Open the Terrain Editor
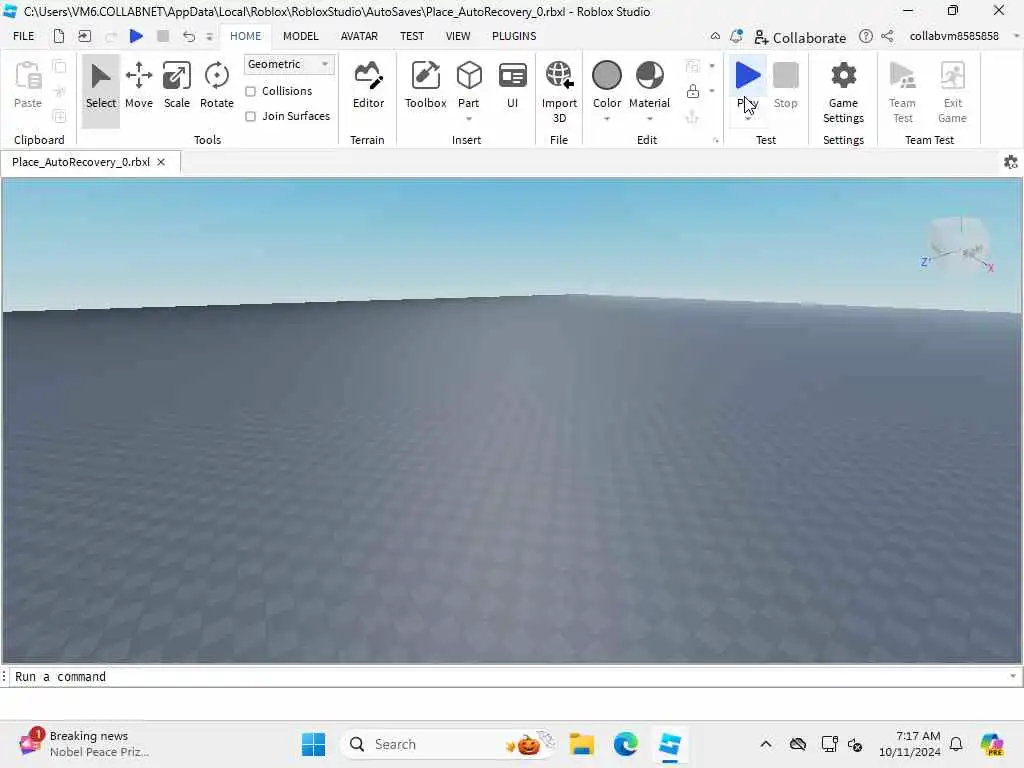Screen dimensions: 1024x768 tap(368, 86)
